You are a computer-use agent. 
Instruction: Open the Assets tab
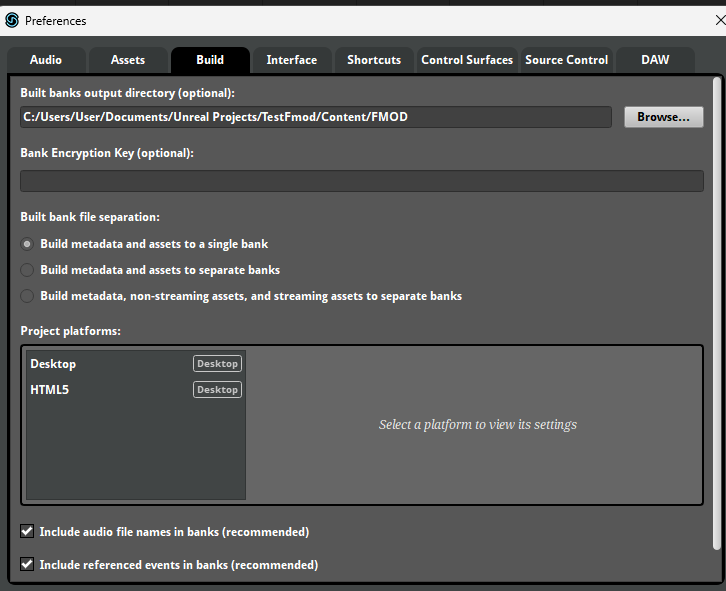pos(128,60)
